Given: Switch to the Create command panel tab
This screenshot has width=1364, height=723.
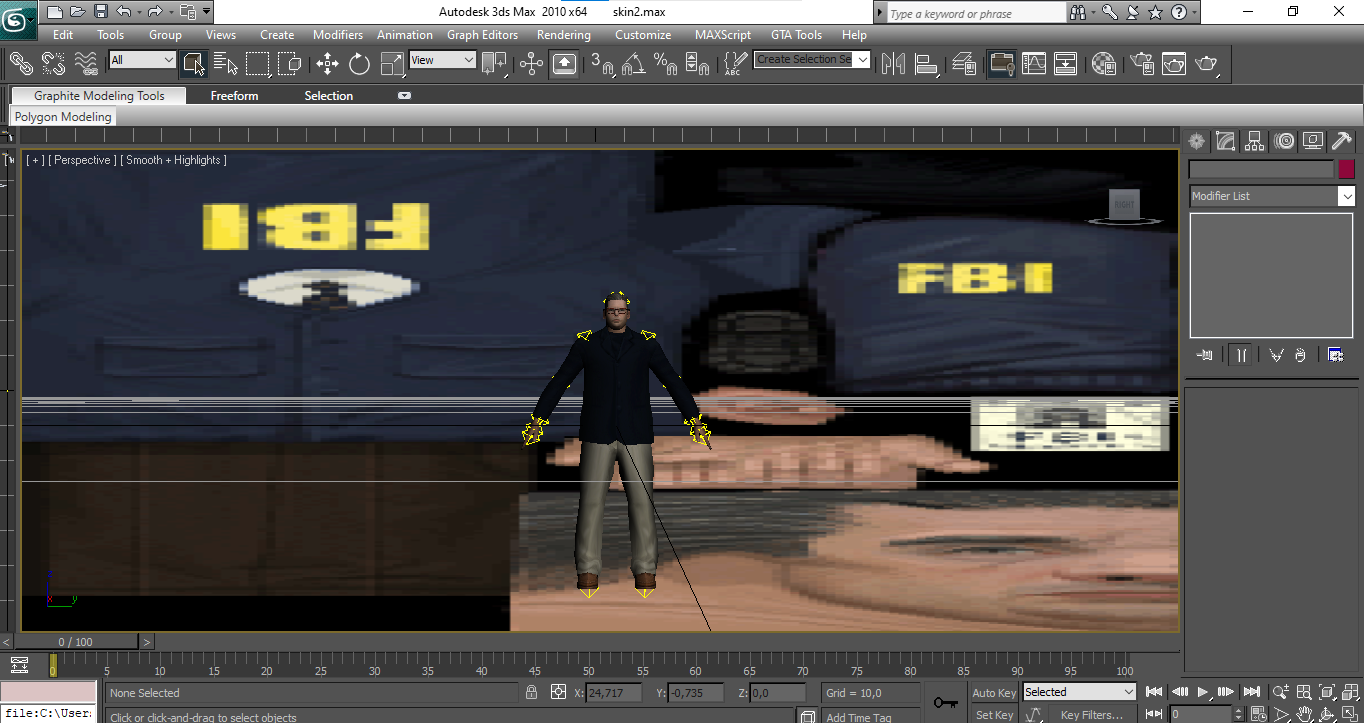Looking at the screenshot, I should [x=1197, y=141].
